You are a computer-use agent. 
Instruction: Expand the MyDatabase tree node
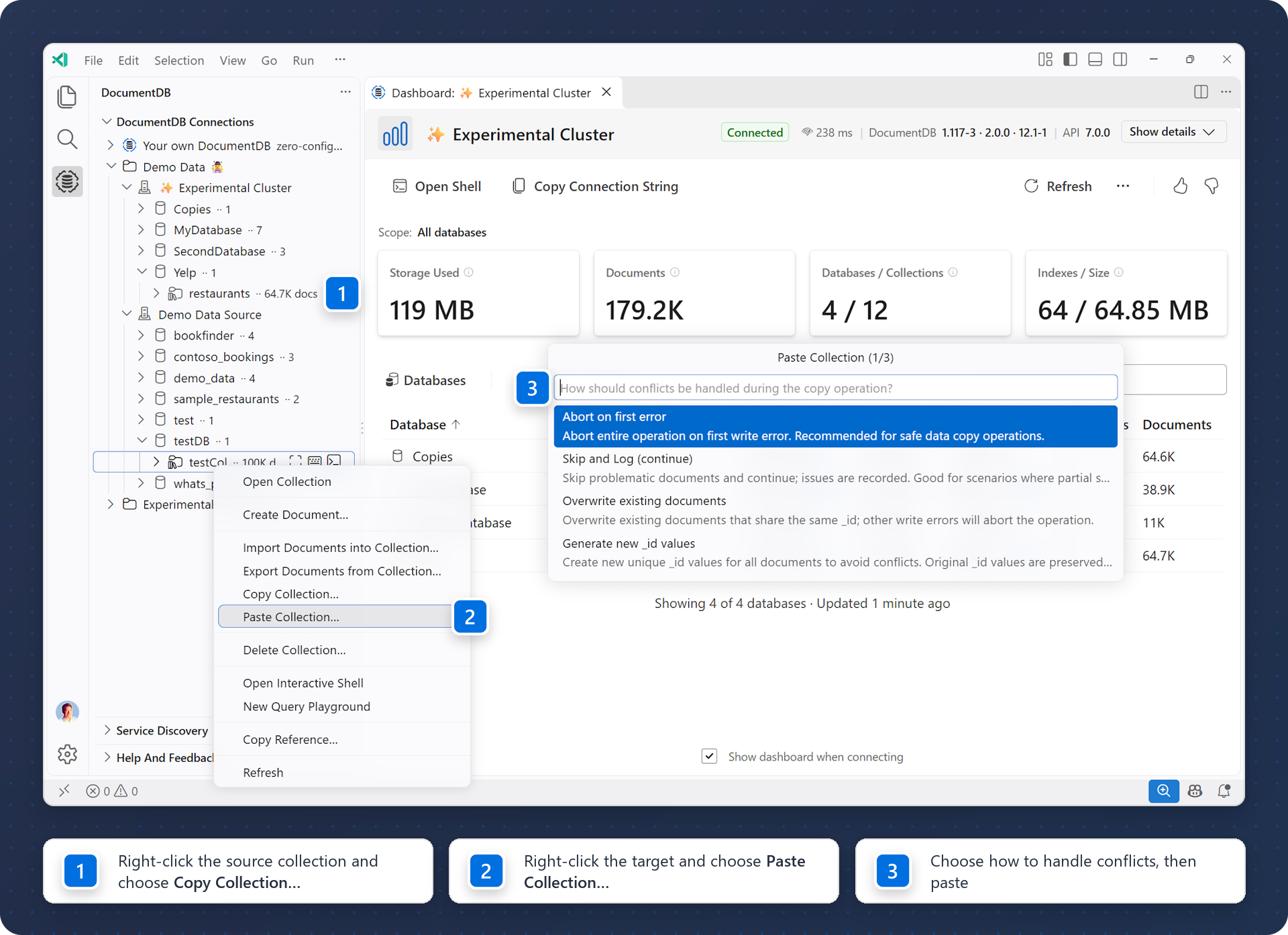pos(141,230)
